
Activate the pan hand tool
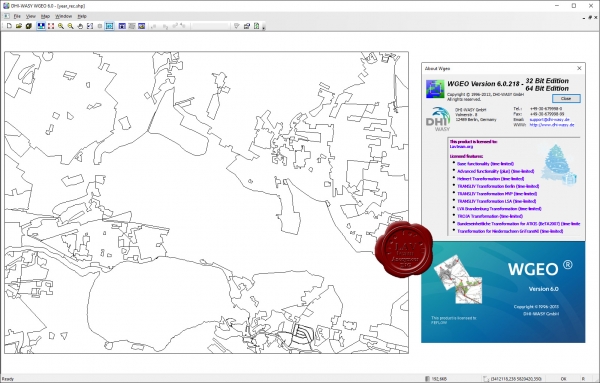click(x=80, y=26)
